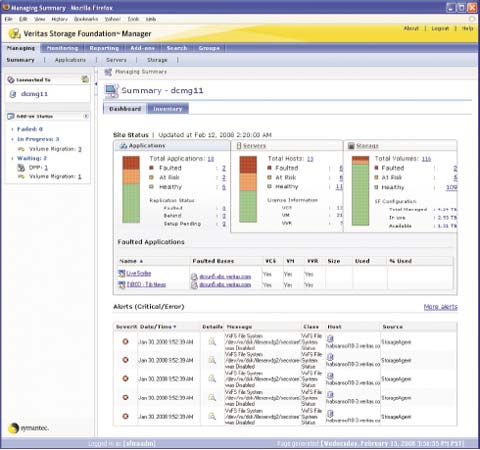Viewport: 480px width, 450px height.
Task: Open the Add-ons main tab
Action: coord(142,48)
